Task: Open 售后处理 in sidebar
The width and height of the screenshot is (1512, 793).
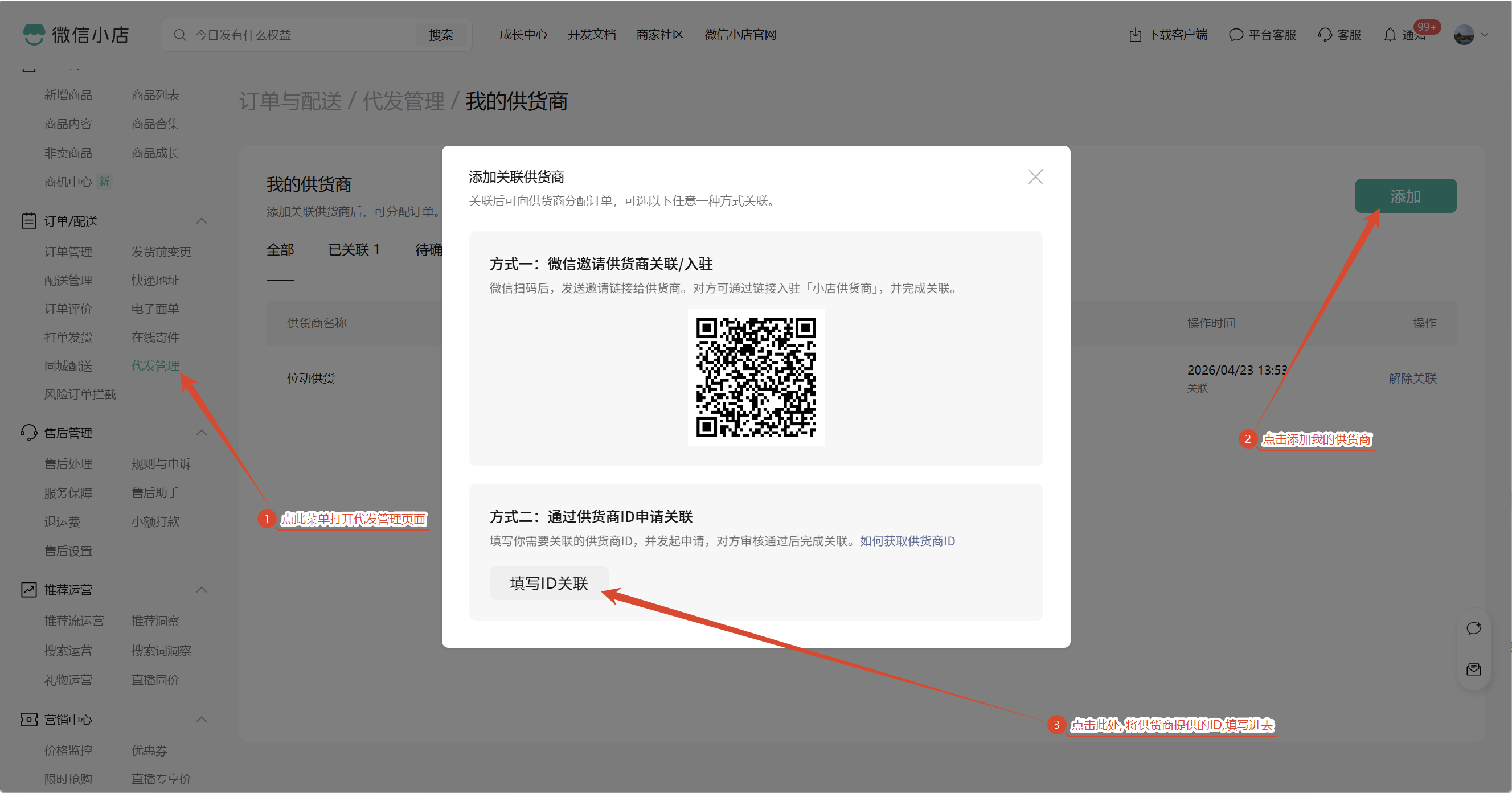Action: click(x=68, y=464)
